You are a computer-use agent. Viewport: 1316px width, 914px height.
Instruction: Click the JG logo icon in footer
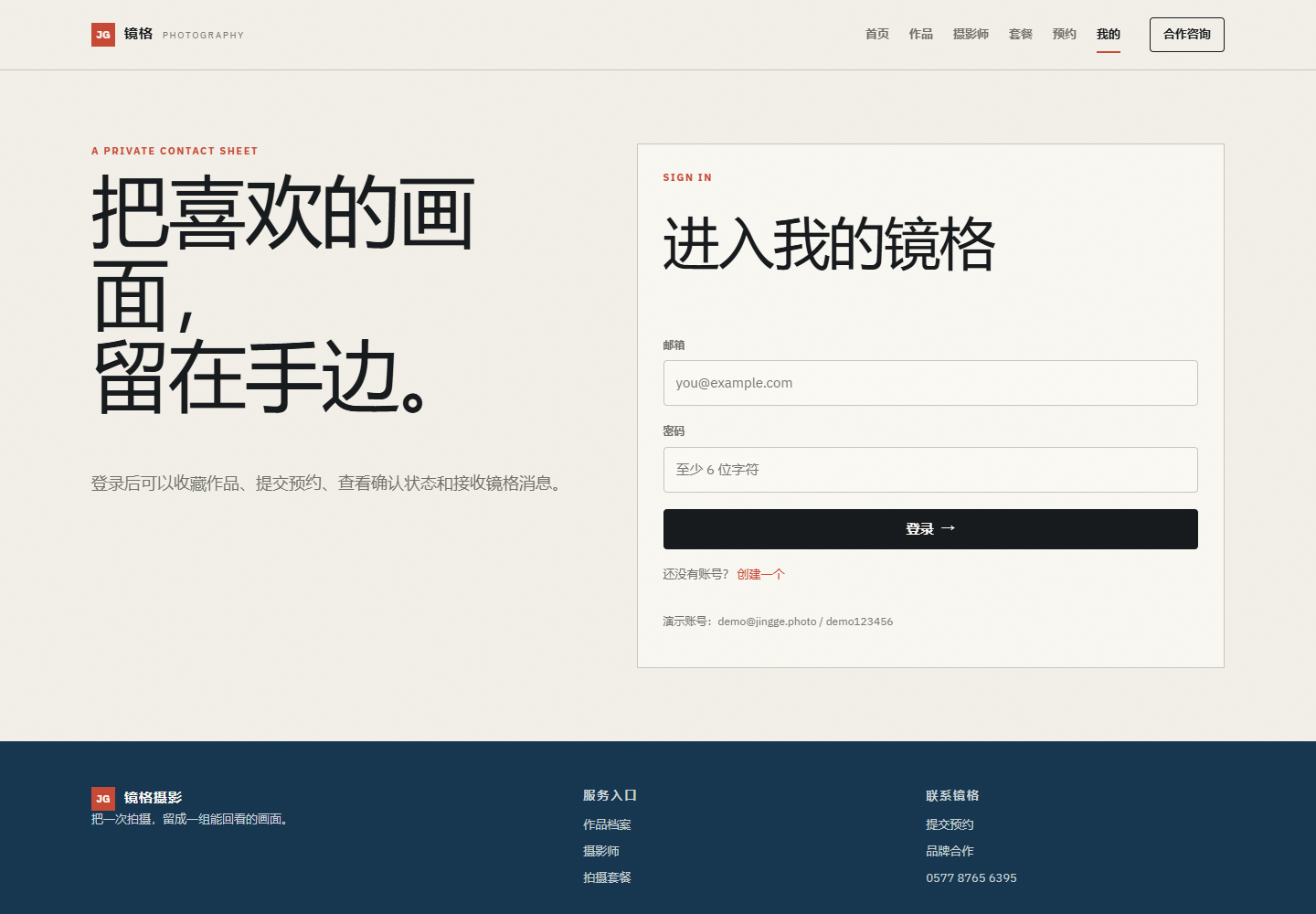tap(103, 798)
